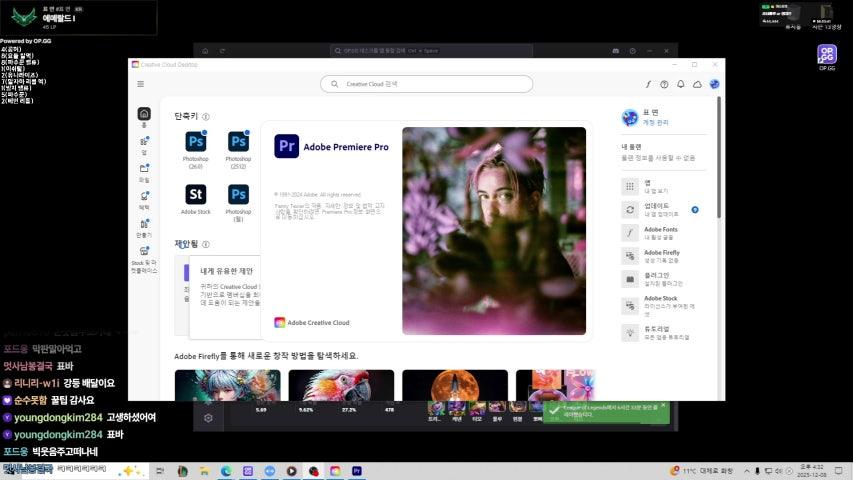Click the fonts icon in the top bar

click(x=649, y=84)
